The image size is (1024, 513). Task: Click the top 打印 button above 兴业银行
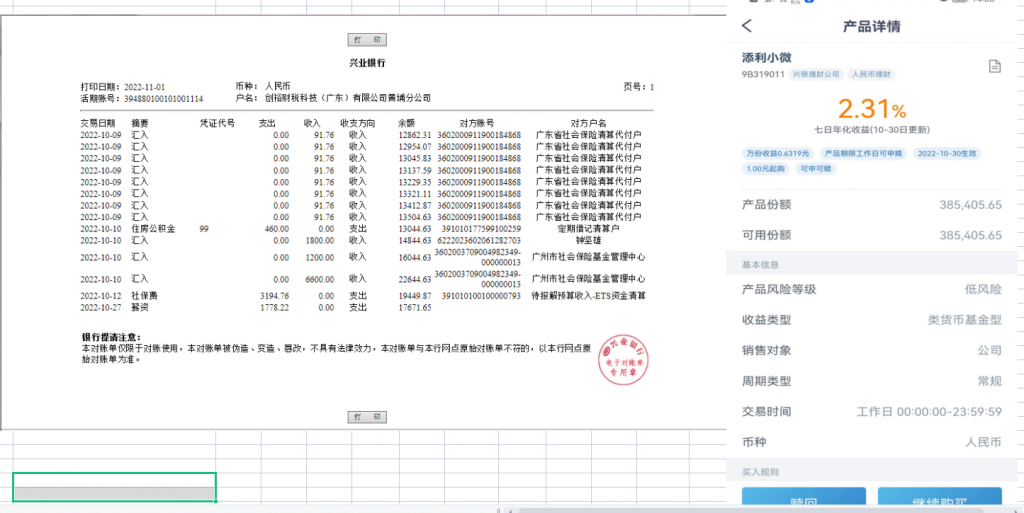367,40
